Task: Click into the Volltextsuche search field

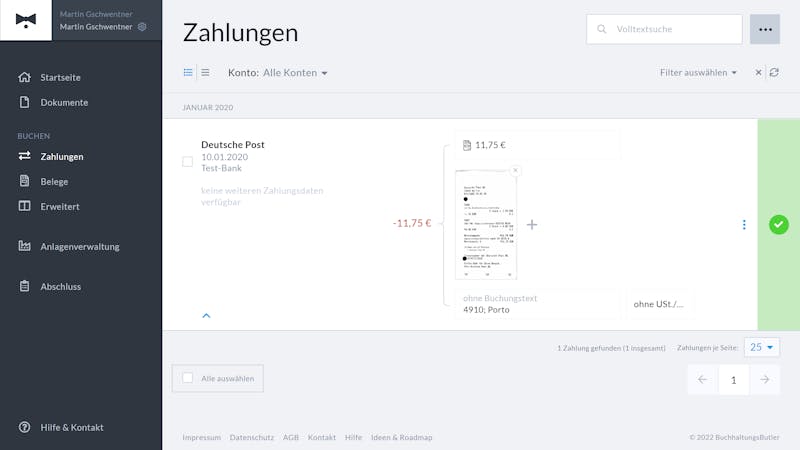Action: point(664,29)
